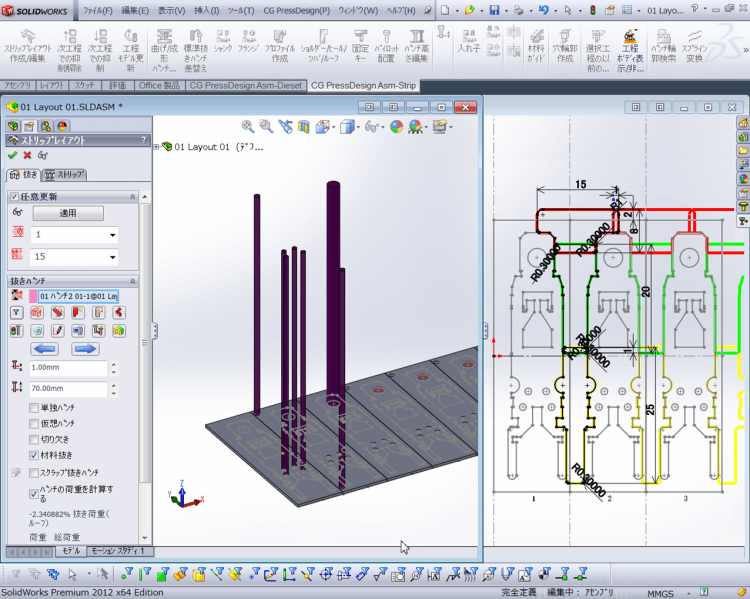
Task: Open CG PressDesign(P) menu
Action: [x=297, y=10]
